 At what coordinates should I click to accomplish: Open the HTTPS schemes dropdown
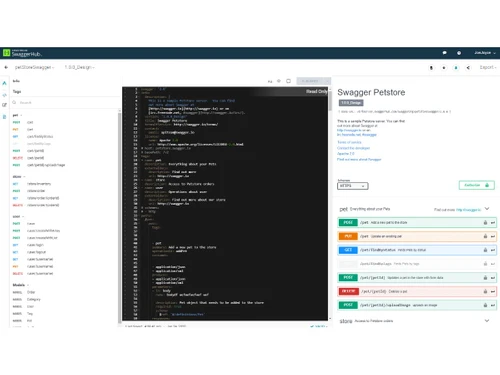pyautogui.click(x=353, y=186)
